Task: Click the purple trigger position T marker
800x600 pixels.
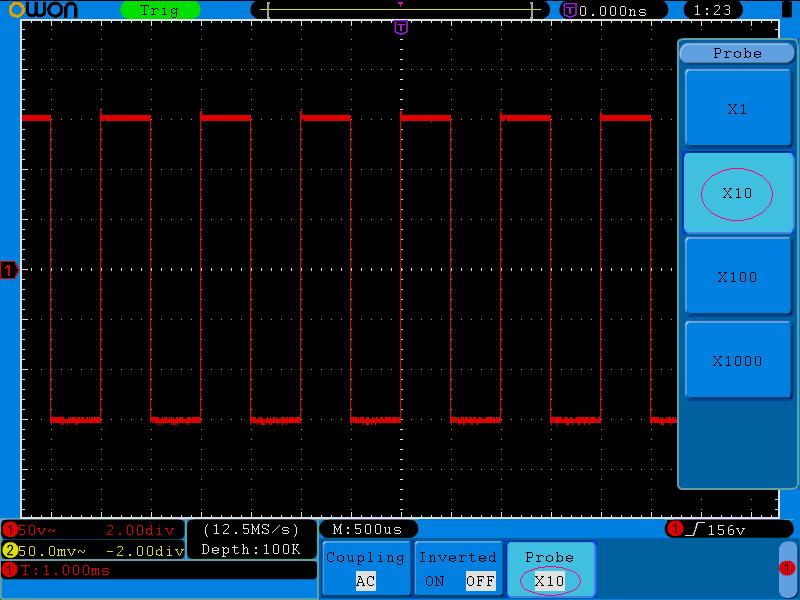Action: point(401,27)
